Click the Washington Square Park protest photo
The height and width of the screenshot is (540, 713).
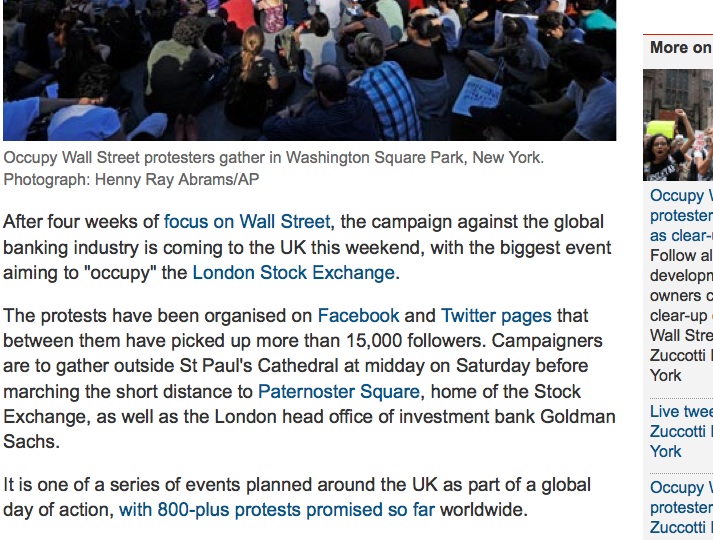309,70
